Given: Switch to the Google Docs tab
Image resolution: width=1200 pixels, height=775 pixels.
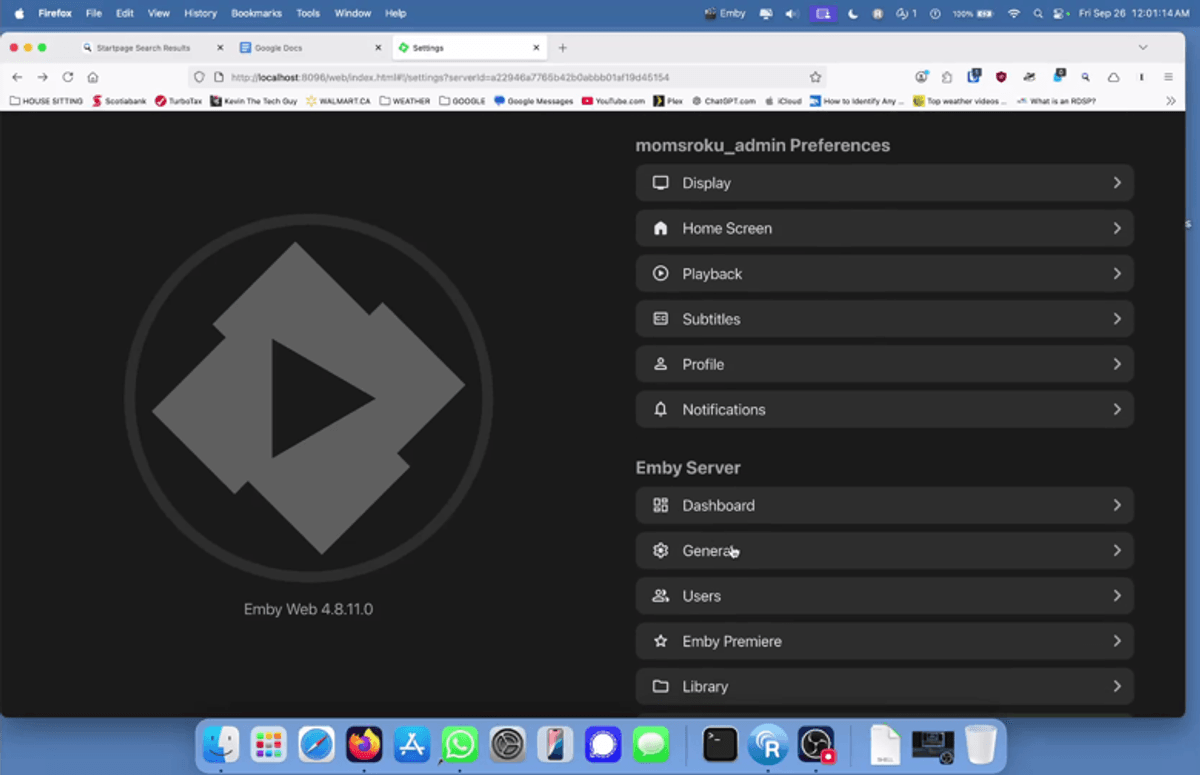Looking at the screenshot, I should pos(311,48).
